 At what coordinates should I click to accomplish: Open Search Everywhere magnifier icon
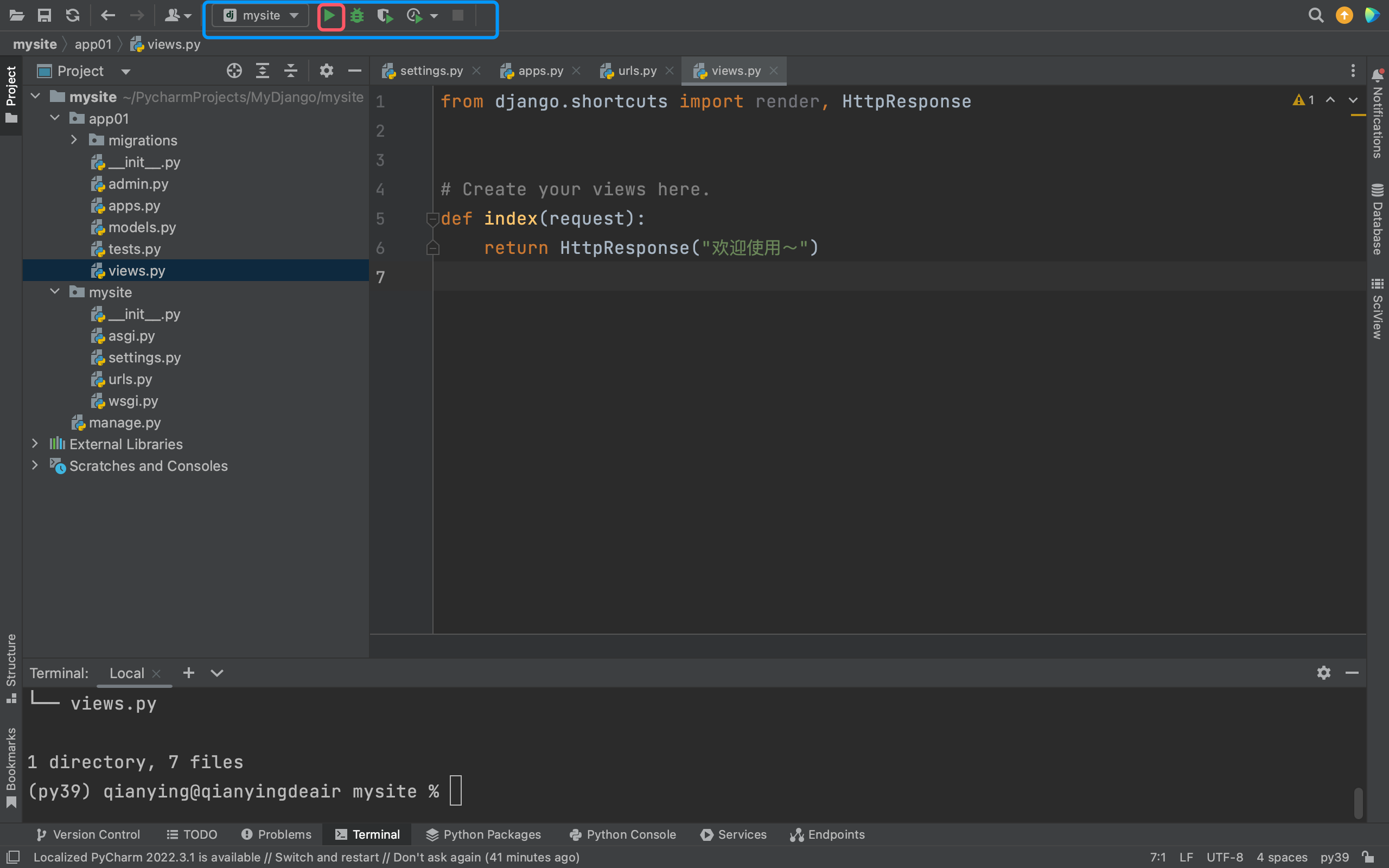click(1316, 16)
